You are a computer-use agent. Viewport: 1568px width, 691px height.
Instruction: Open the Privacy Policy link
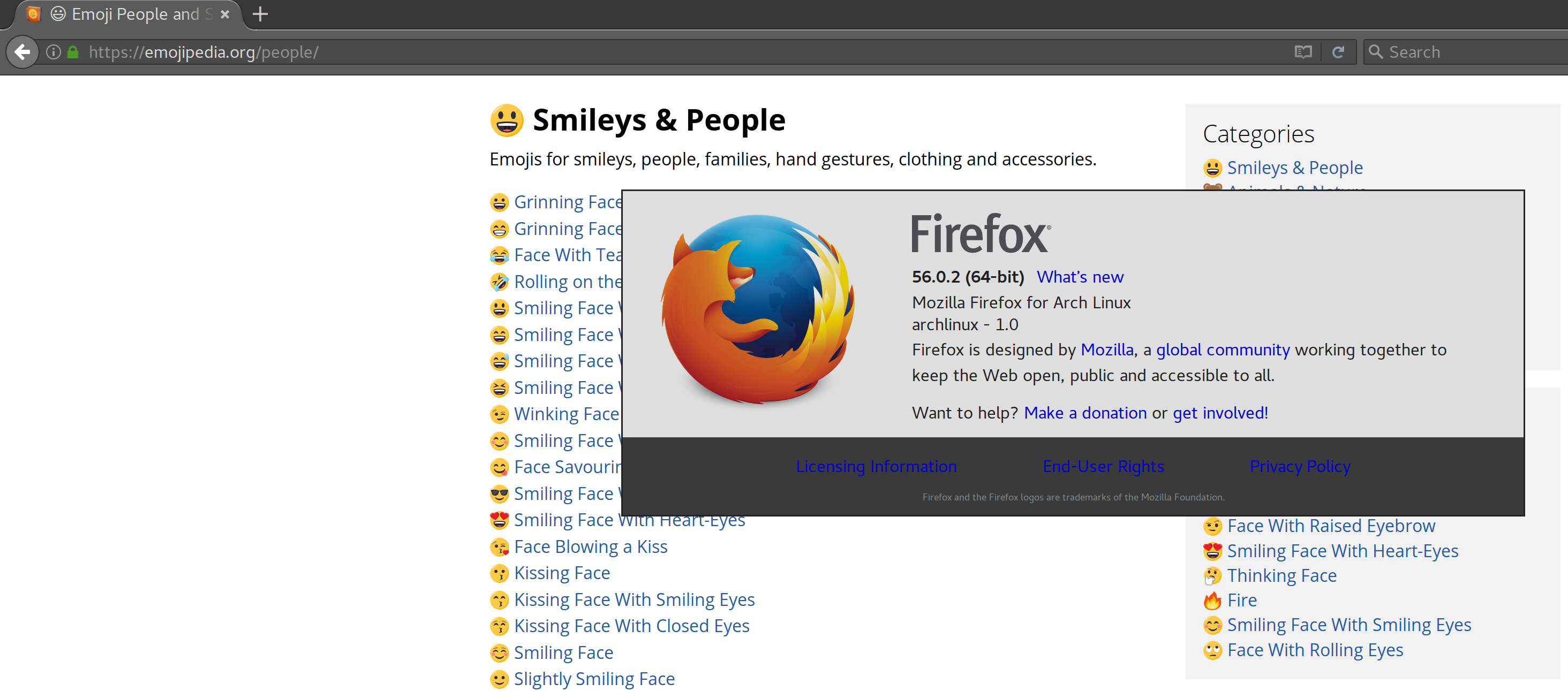[1300, 467]
